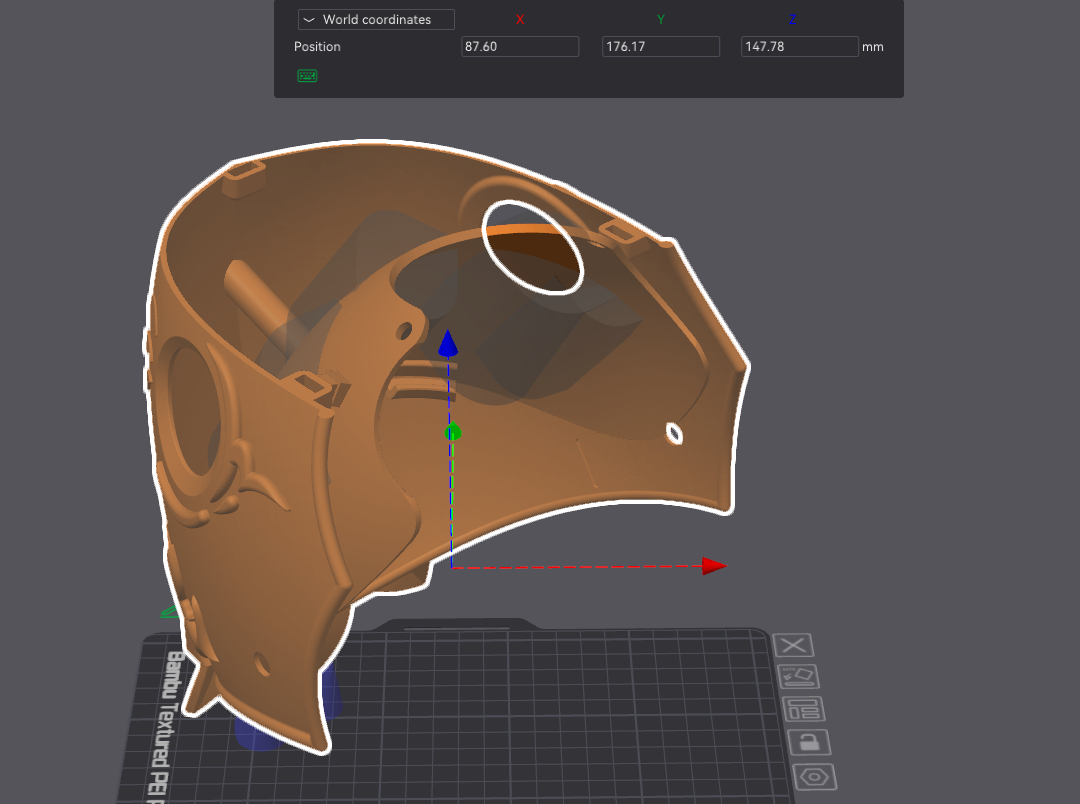1080x804 pixels.
Task: Open the World coordinates dropdown
Action: pyautogui.click(x=376, y=20)
